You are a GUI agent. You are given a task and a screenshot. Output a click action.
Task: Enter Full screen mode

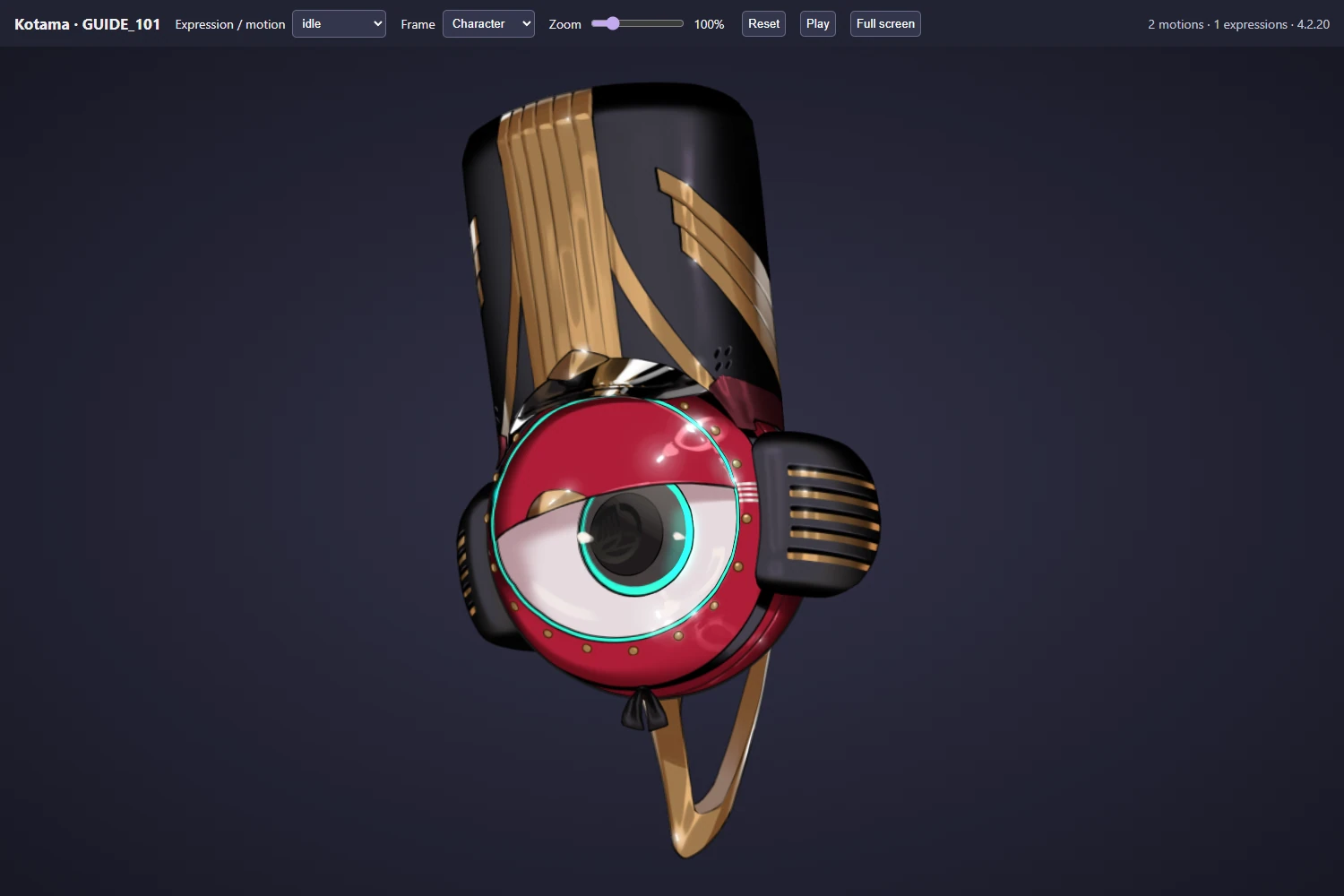point(885,23)
